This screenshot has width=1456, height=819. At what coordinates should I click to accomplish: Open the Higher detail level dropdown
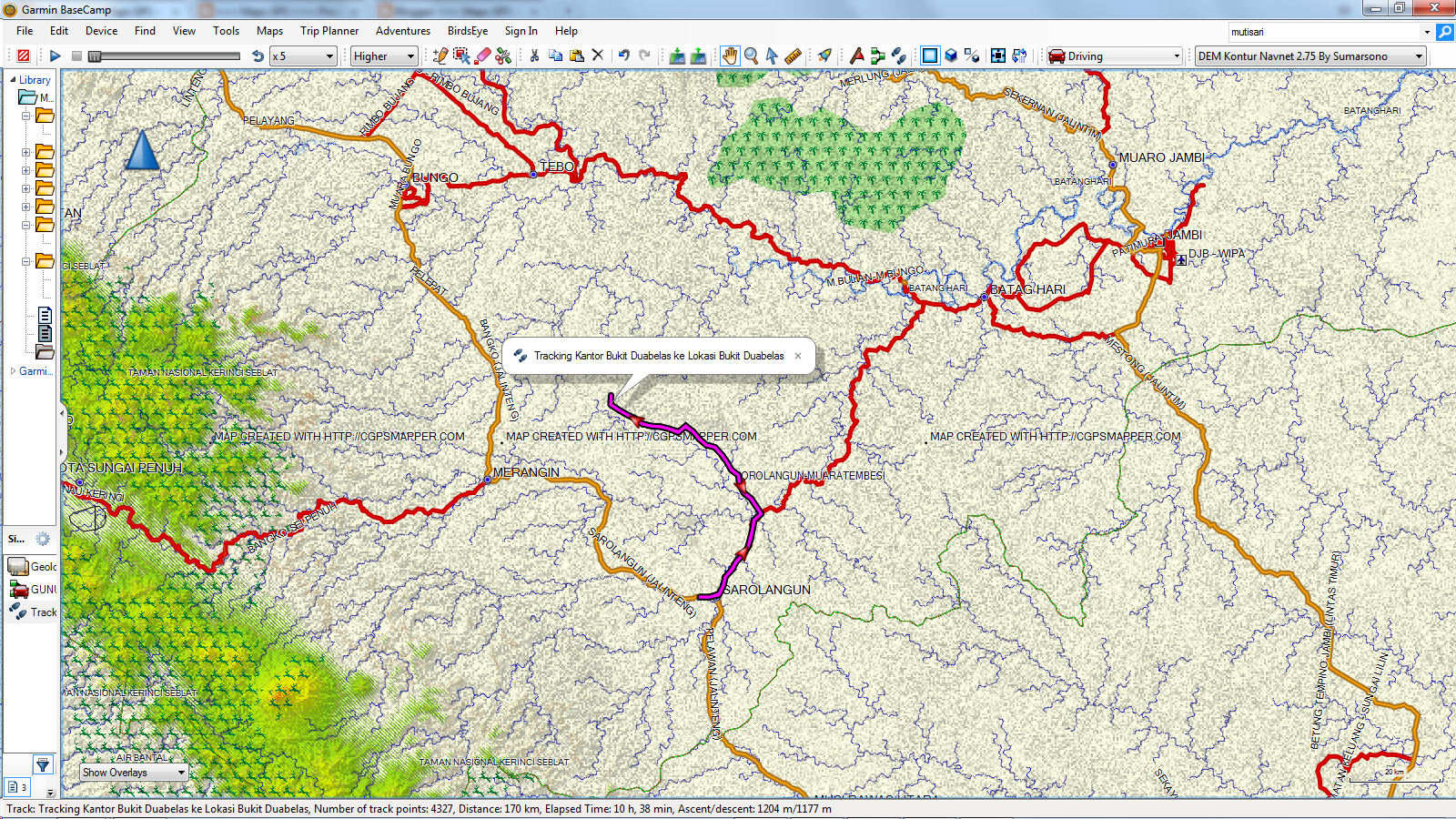pyautogui.click(x=384, y=56)
